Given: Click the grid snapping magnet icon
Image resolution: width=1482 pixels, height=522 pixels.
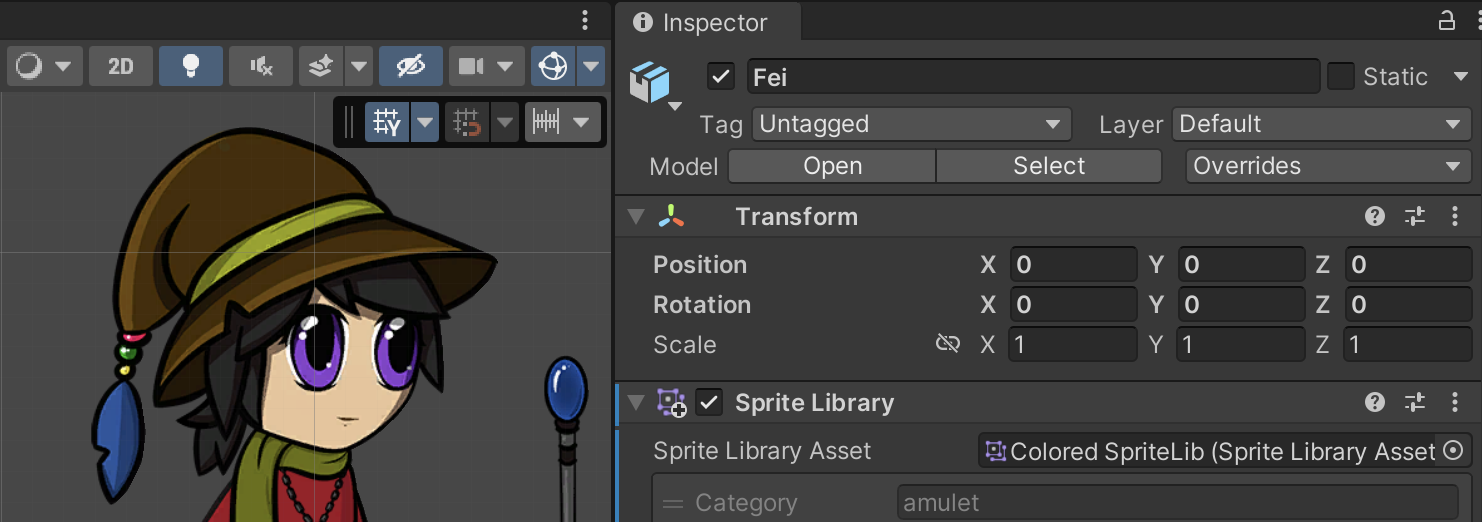Looking at the screenshot, I should [467, 123].
